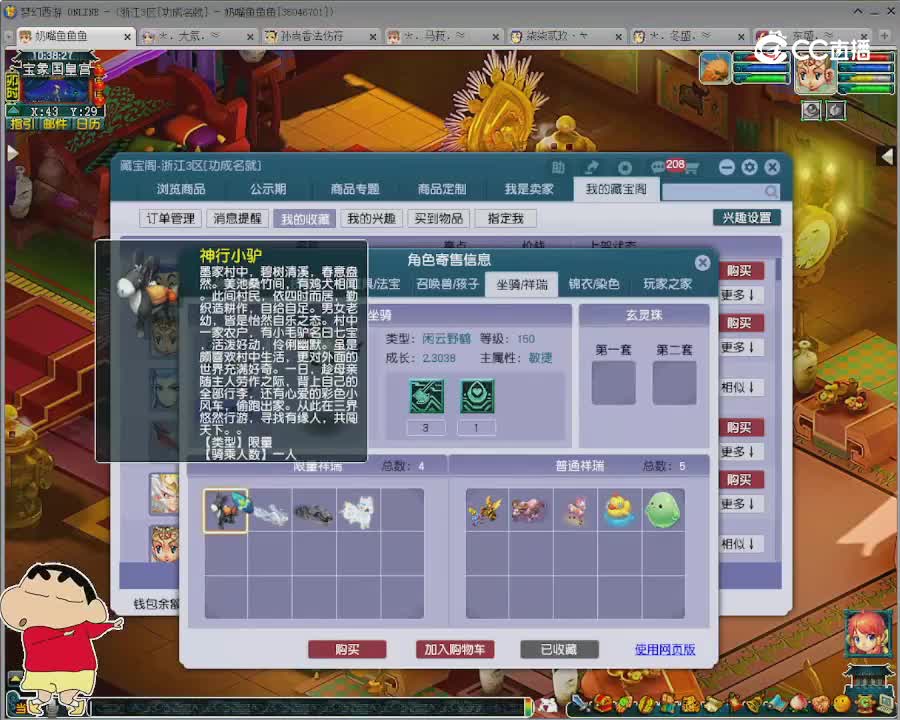
Task: Click the share arrow icon in 藏宝阁 header
Action: [591, 167]
